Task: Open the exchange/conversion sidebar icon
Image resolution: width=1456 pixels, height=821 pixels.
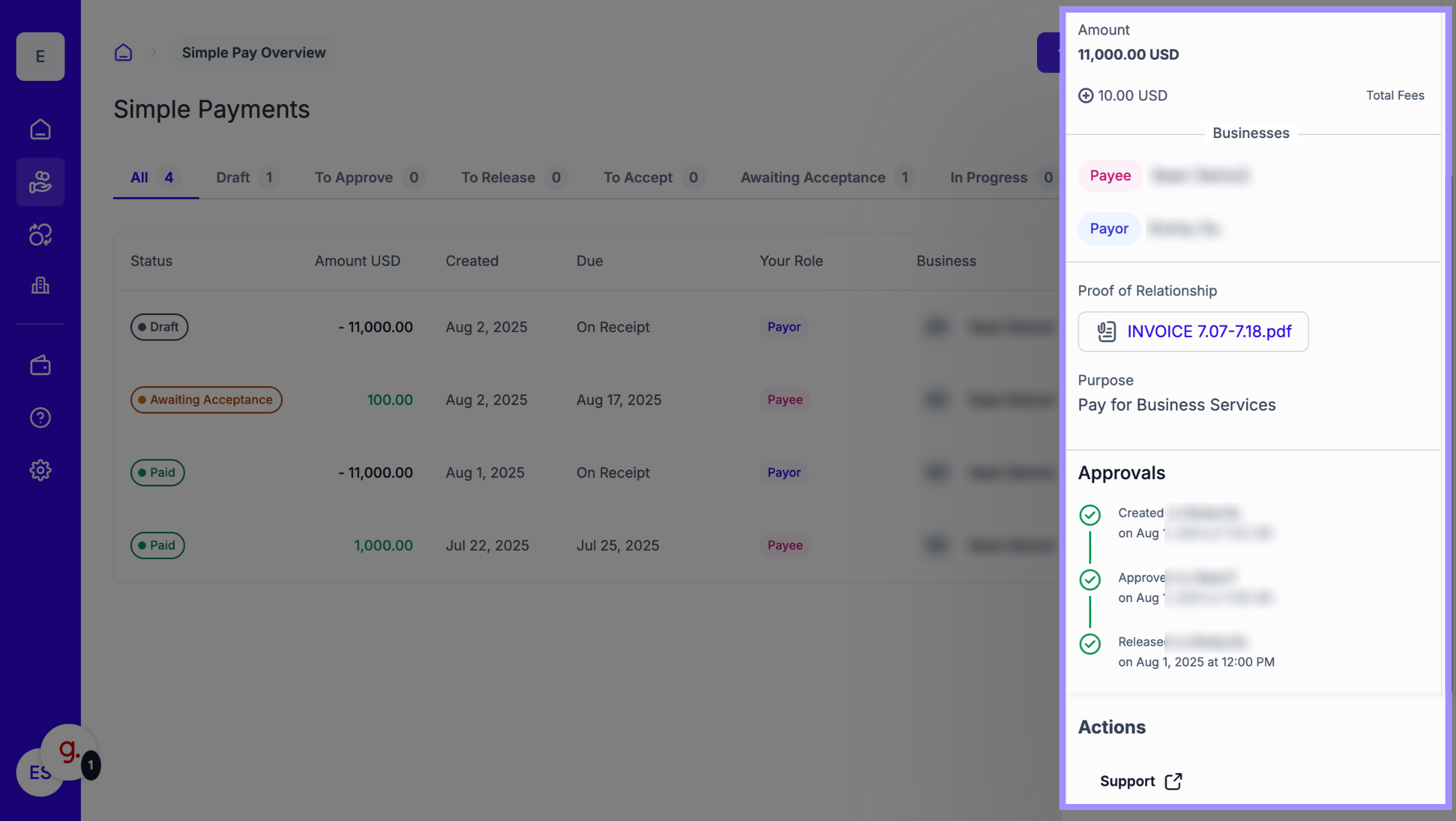Action: [x=40, y=235]
